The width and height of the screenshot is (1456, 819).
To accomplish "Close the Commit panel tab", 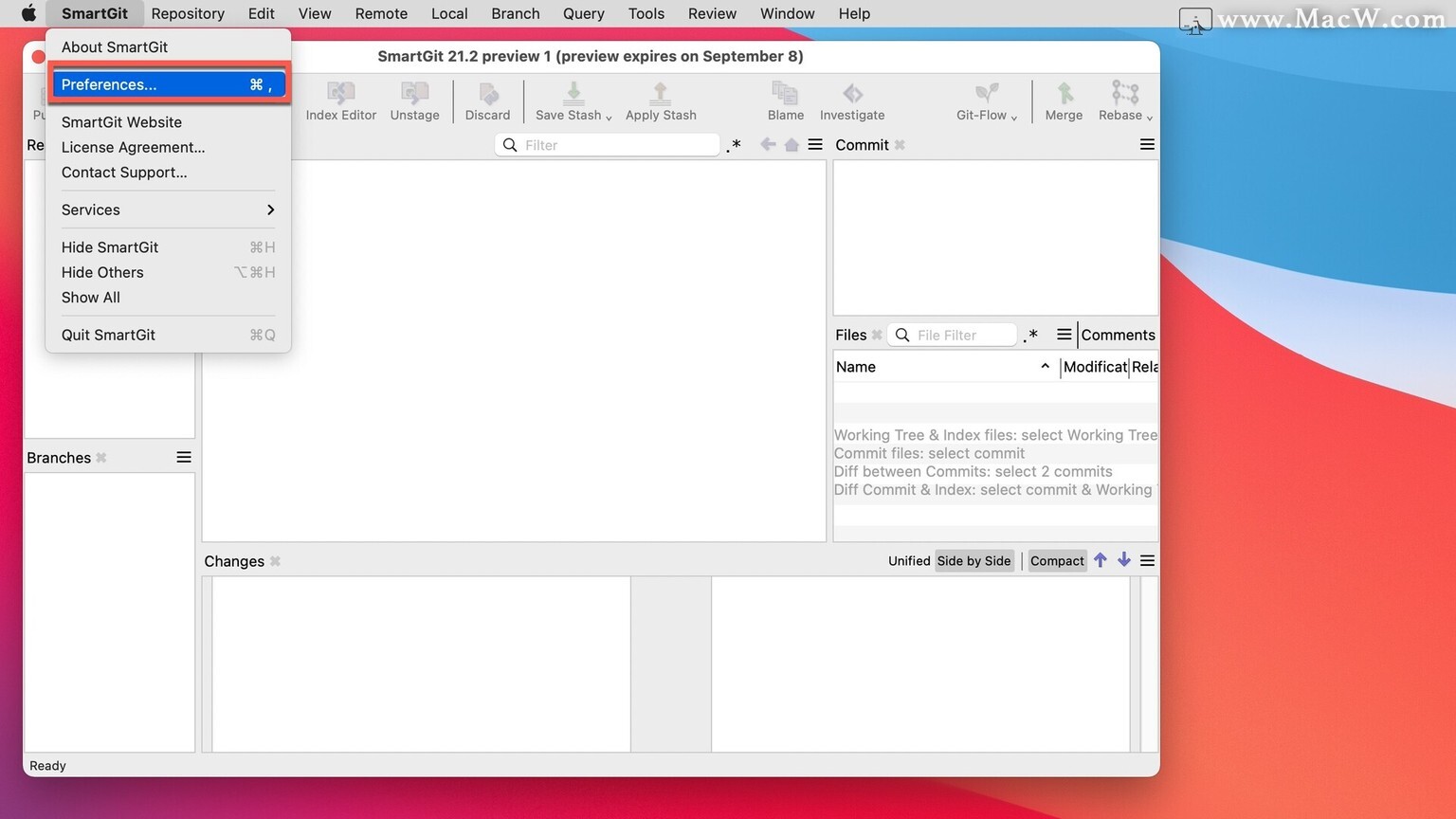I will click(x=900, y=145).
